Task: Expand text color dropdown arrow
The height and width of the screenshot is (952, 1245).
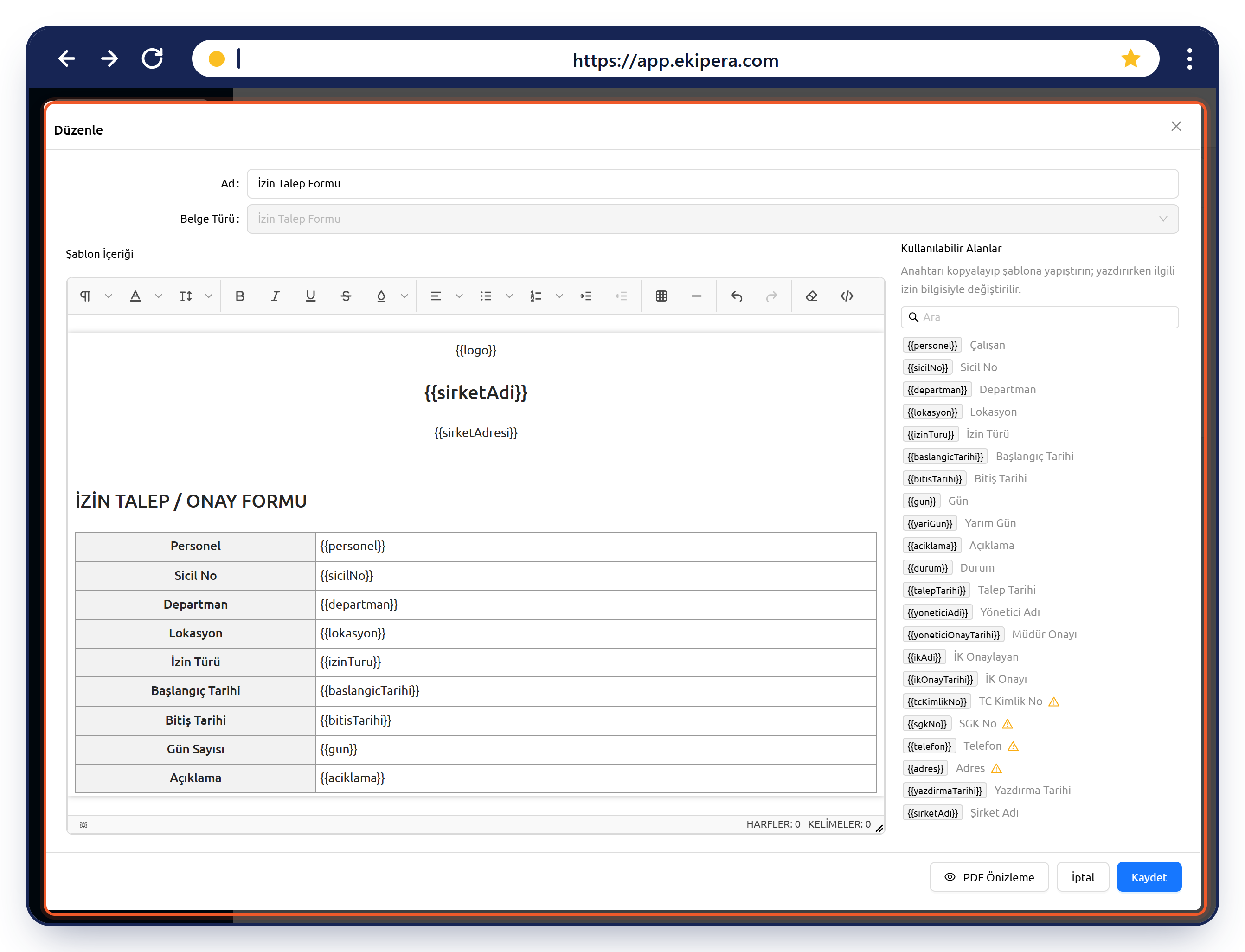Action: pos(159,296)
